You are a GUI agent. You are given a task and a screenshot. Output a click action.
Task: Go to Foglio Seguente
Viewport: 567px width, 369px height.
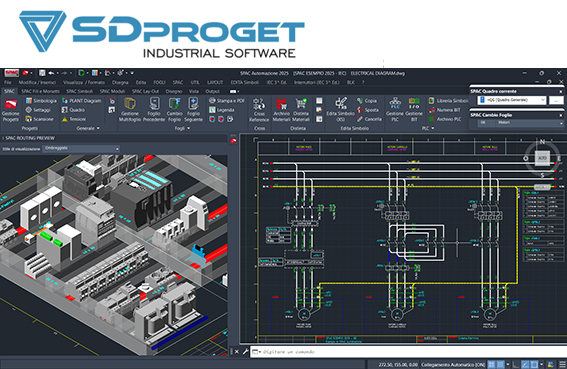(193, 110)
